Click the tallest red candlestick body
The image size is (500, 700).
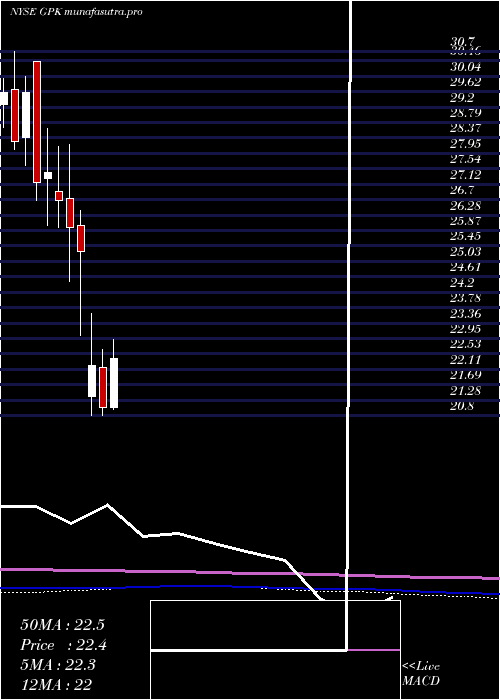pyautogui.click(x=37, y=121)
